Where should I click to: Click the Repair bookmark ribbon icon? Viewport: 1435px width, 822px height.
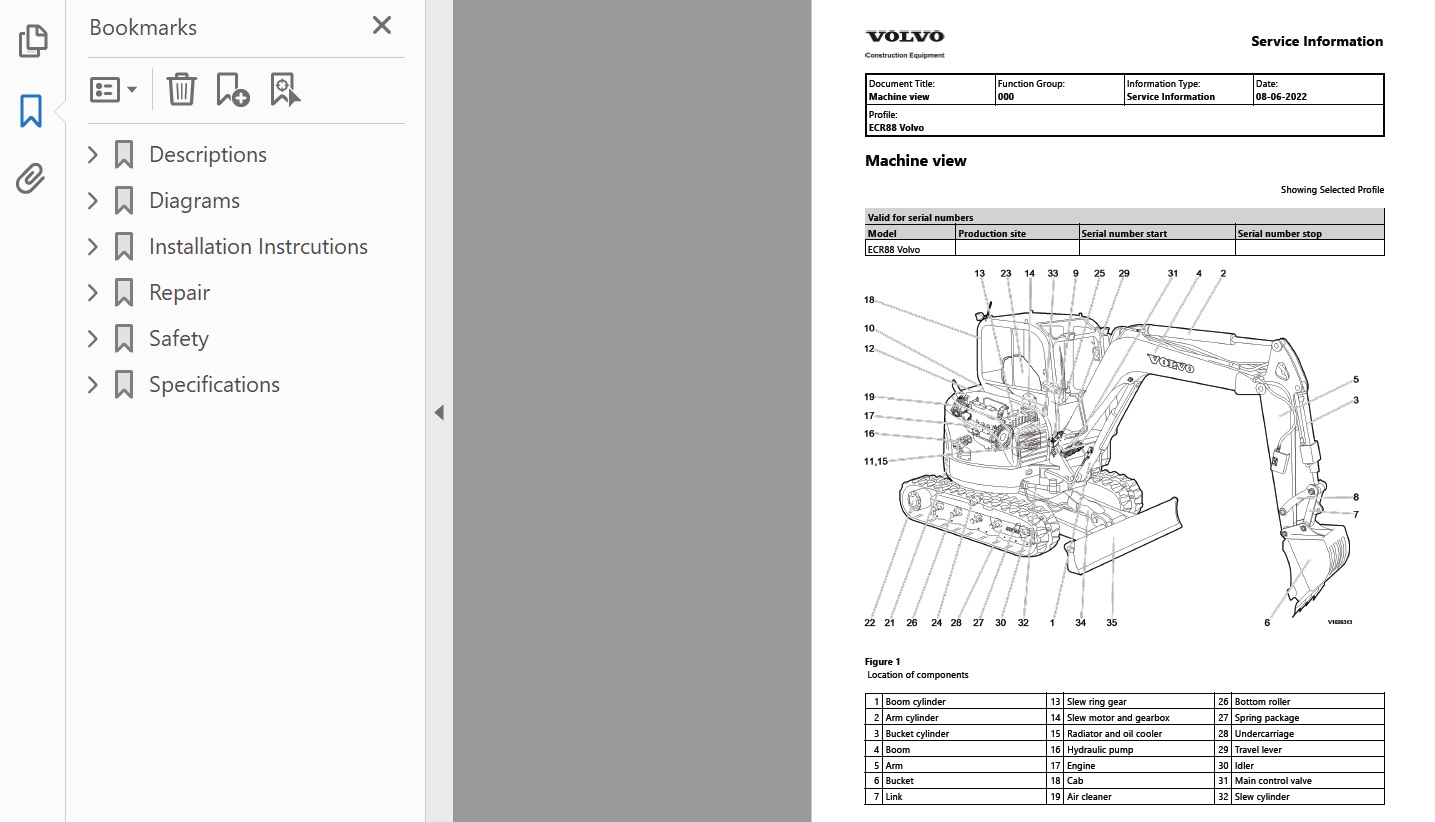124,293
